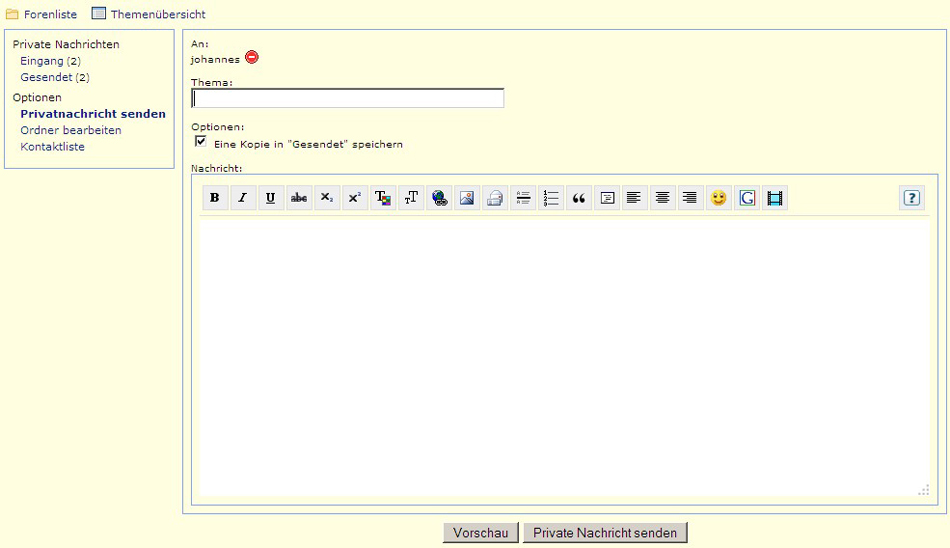The height and width of the screenshot is (548, 950).
Task: Open the Kontaktliste option
Action: 52,146
